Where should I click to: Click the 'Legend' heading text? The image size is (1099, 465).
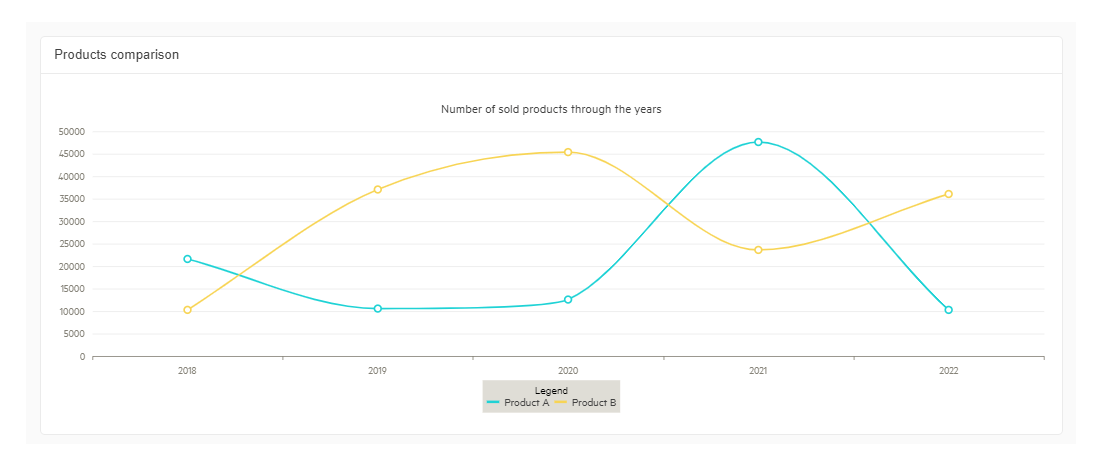(551, 391)
